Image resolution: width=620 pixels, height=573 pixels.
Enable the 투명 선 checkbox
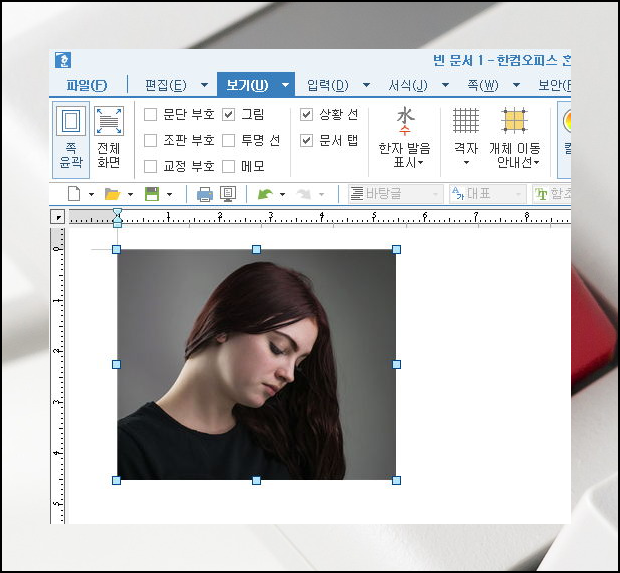229,140
